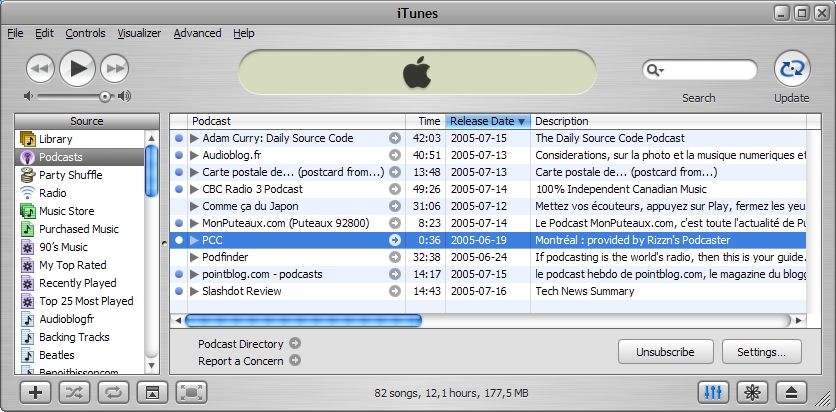
Task: Select Backing Tracks playlist
Action: [x=80, y=337]
